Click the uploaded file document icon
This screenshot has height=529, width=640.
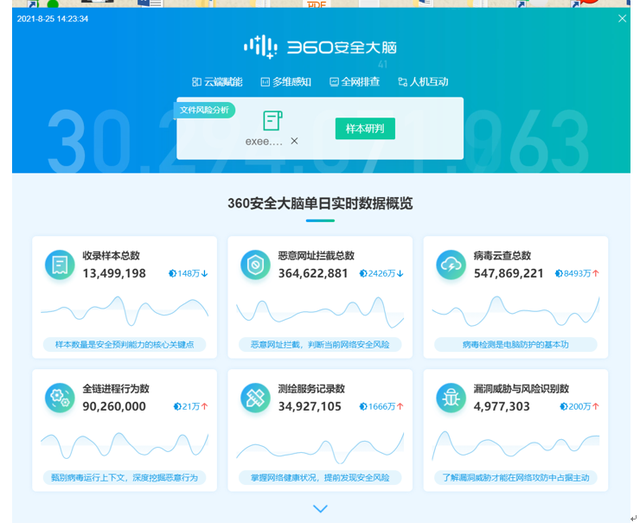(273, 121)
